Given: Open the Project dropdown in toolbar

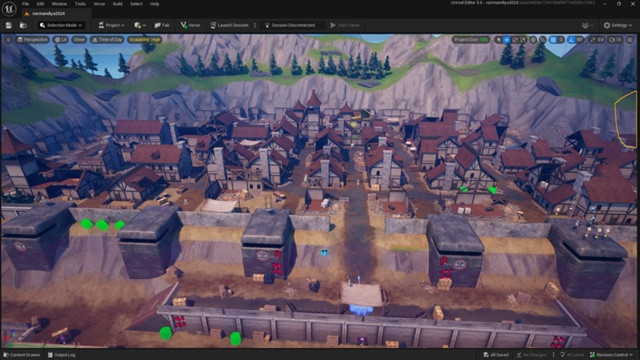Looking at the screenshot, I should [x=111, y=25].
